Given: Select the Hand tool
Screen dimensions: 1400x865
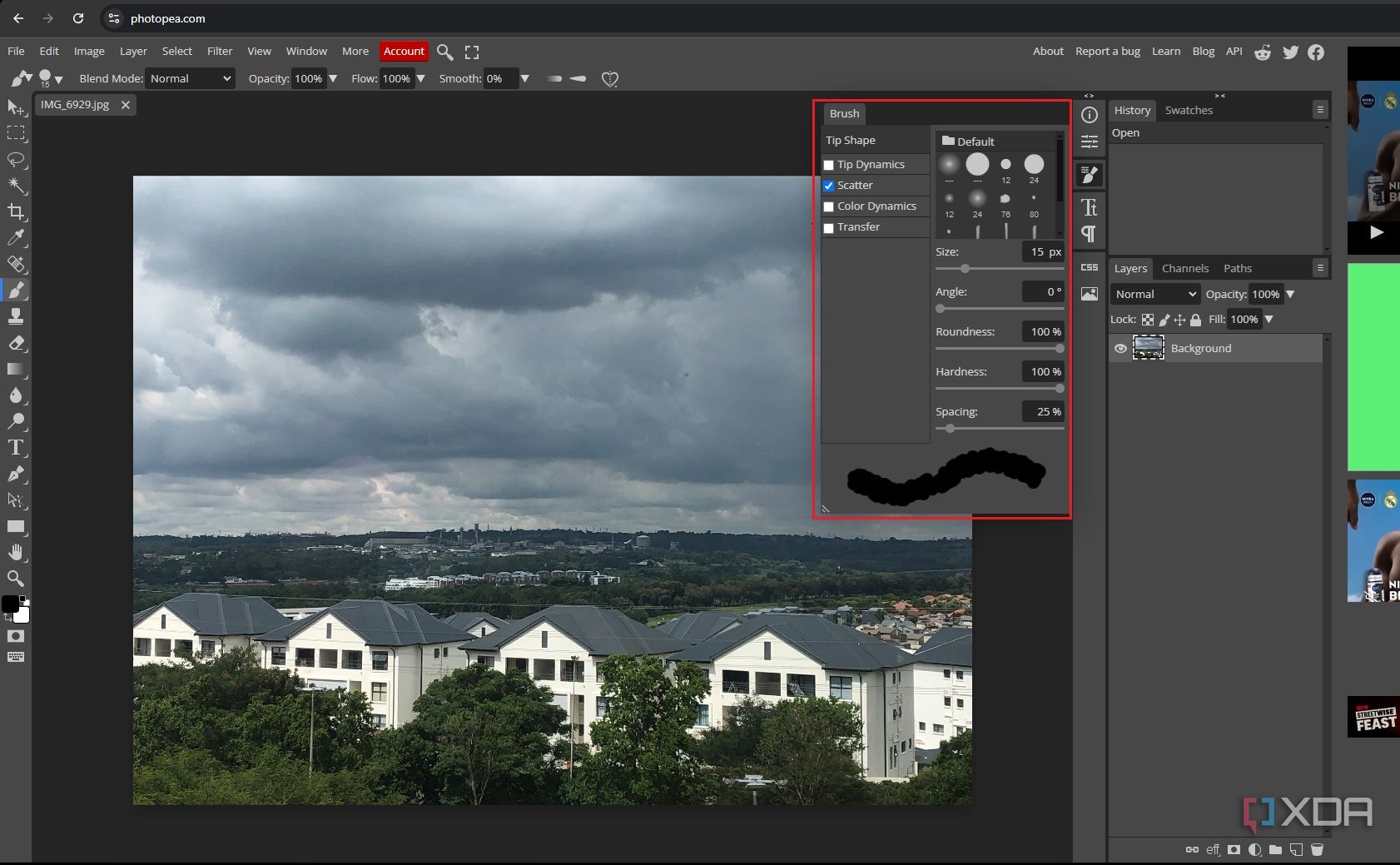Looking at the screenshot, I should pos(16,552).
